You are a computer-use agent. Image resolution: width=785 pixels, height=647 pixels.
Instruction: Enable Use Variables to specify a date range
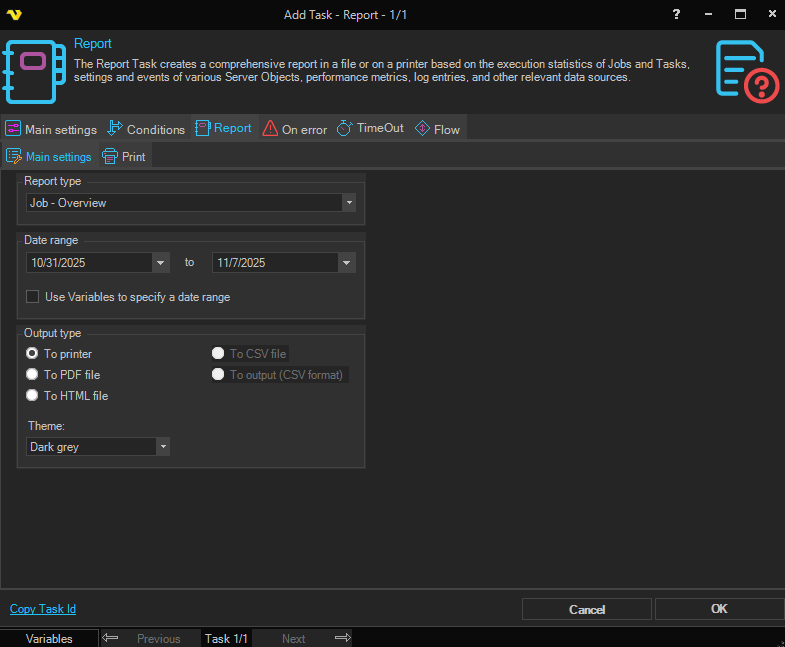pos(33,297)
